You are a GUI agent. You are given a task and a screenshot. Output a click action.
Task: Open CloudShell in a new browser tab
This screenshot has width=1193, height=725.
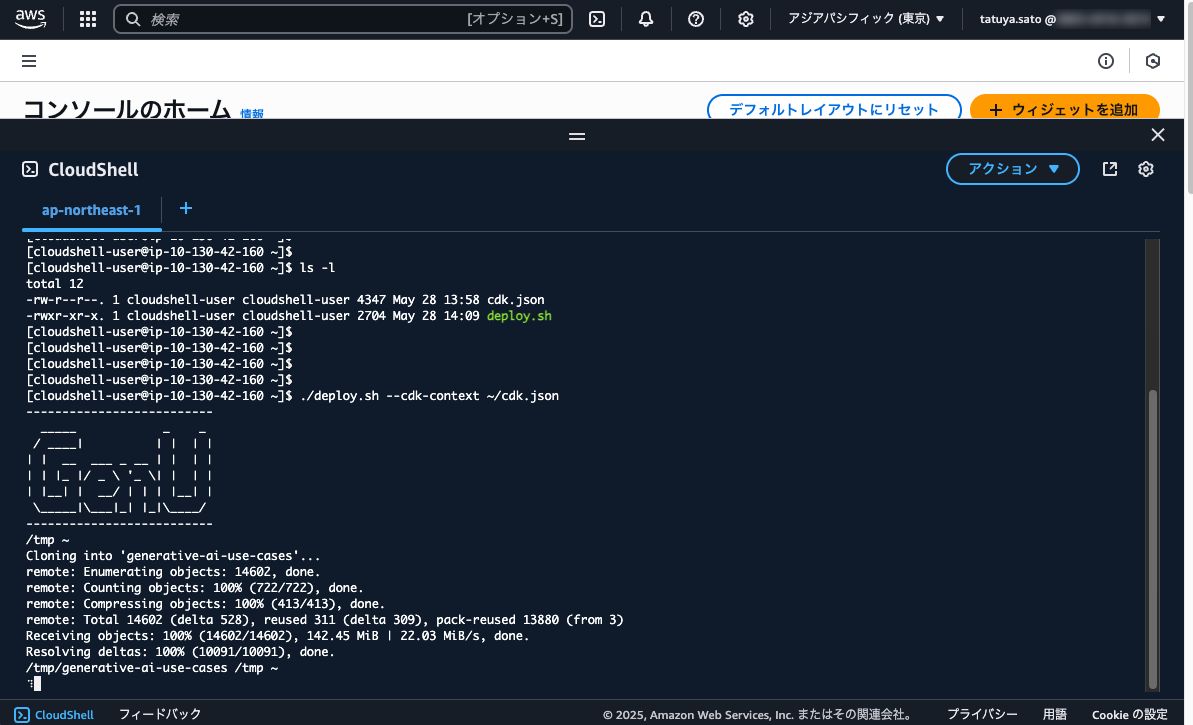pos(1110,169)
